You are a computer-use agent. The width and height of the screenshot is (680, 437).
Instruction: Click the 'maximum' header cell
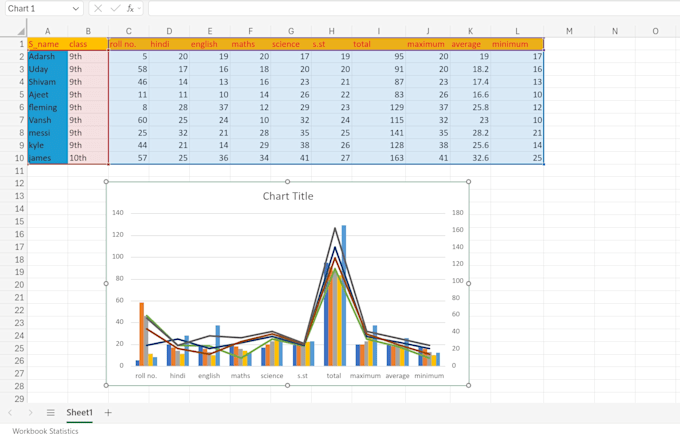[428, 44]
